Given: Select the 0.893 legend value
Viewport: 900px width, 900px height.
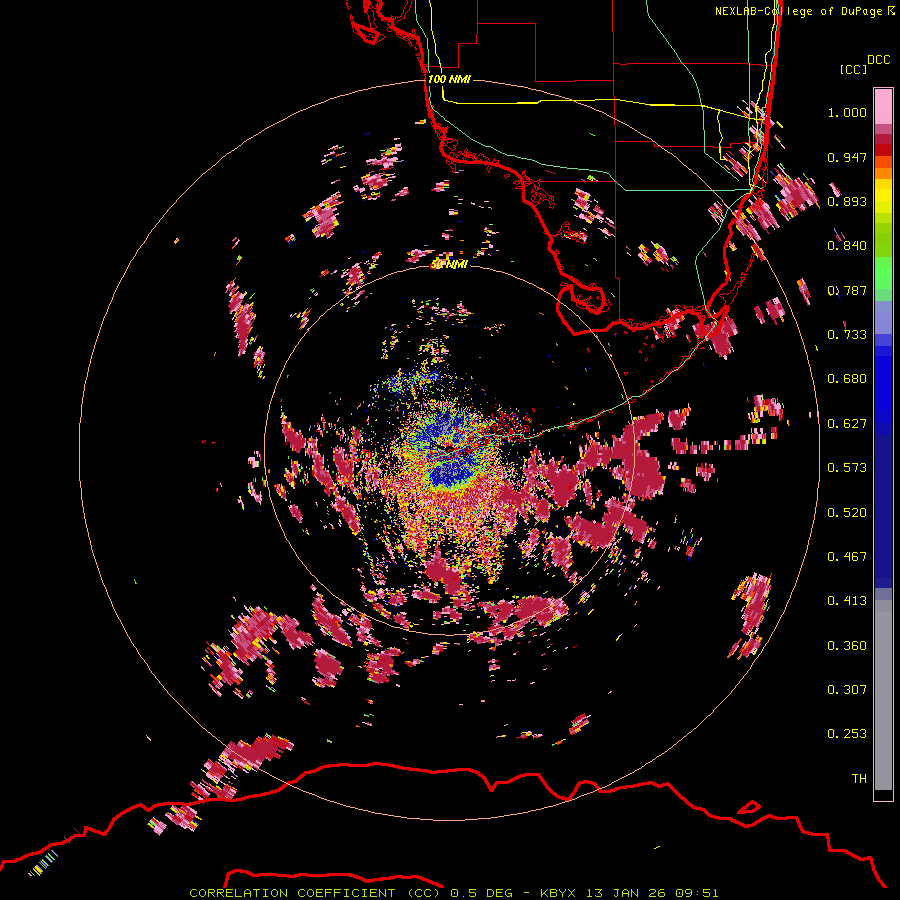Looking at the screenshot, I should tap(847, 201).
